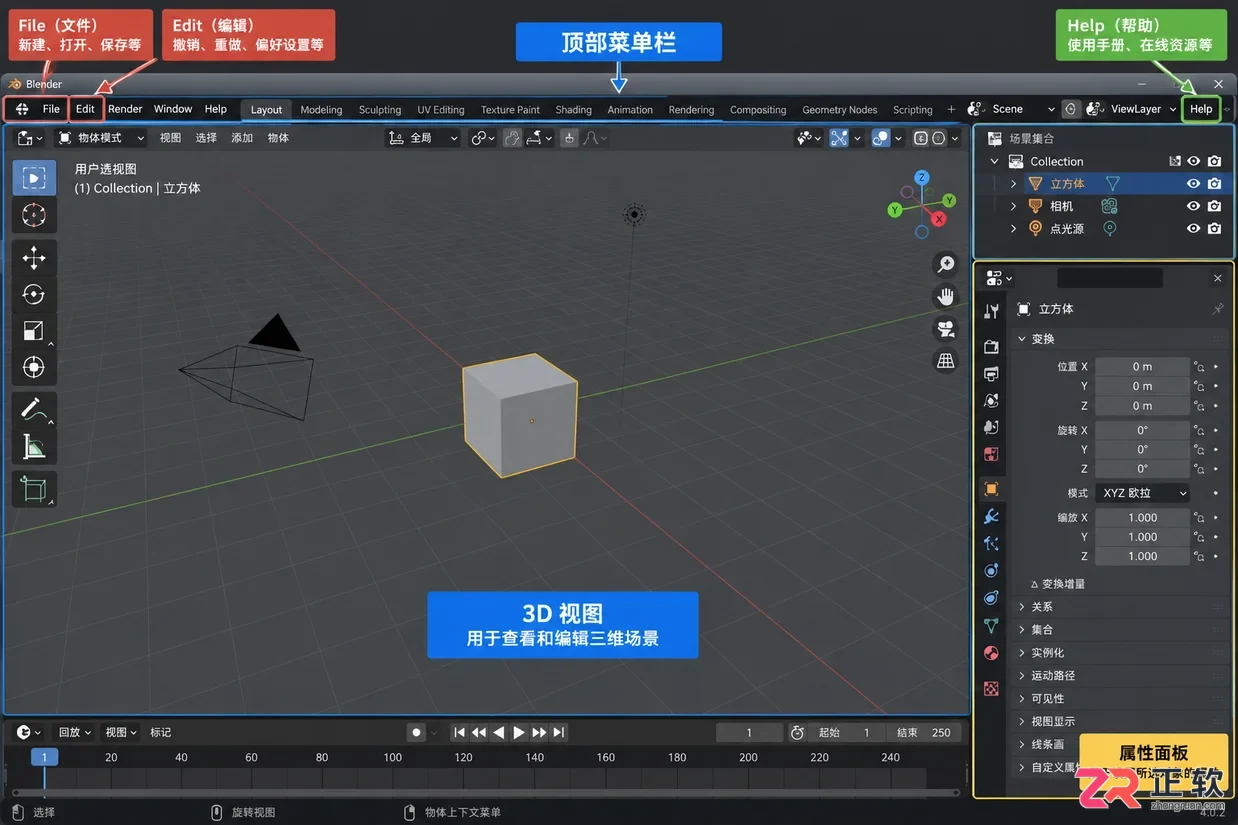Open the 回放 dropdown in the timeline
The height and width of the screenshot is (825, 1238).
tap(75, 732)
